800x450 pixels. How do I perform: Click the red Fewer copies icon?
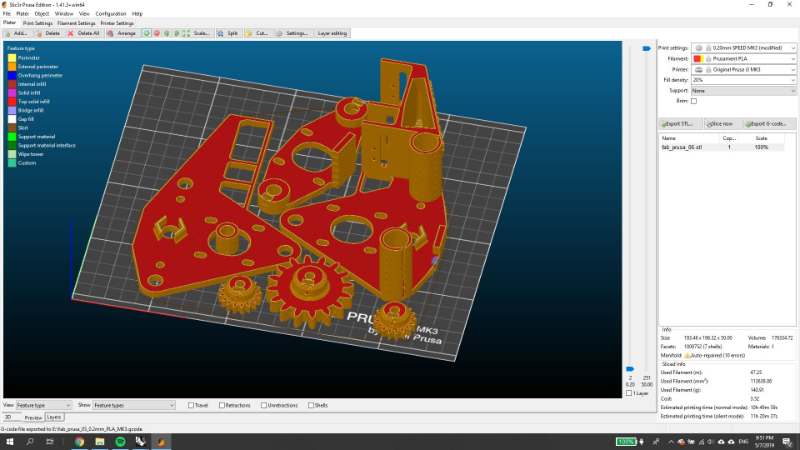[x=157, y=33]
